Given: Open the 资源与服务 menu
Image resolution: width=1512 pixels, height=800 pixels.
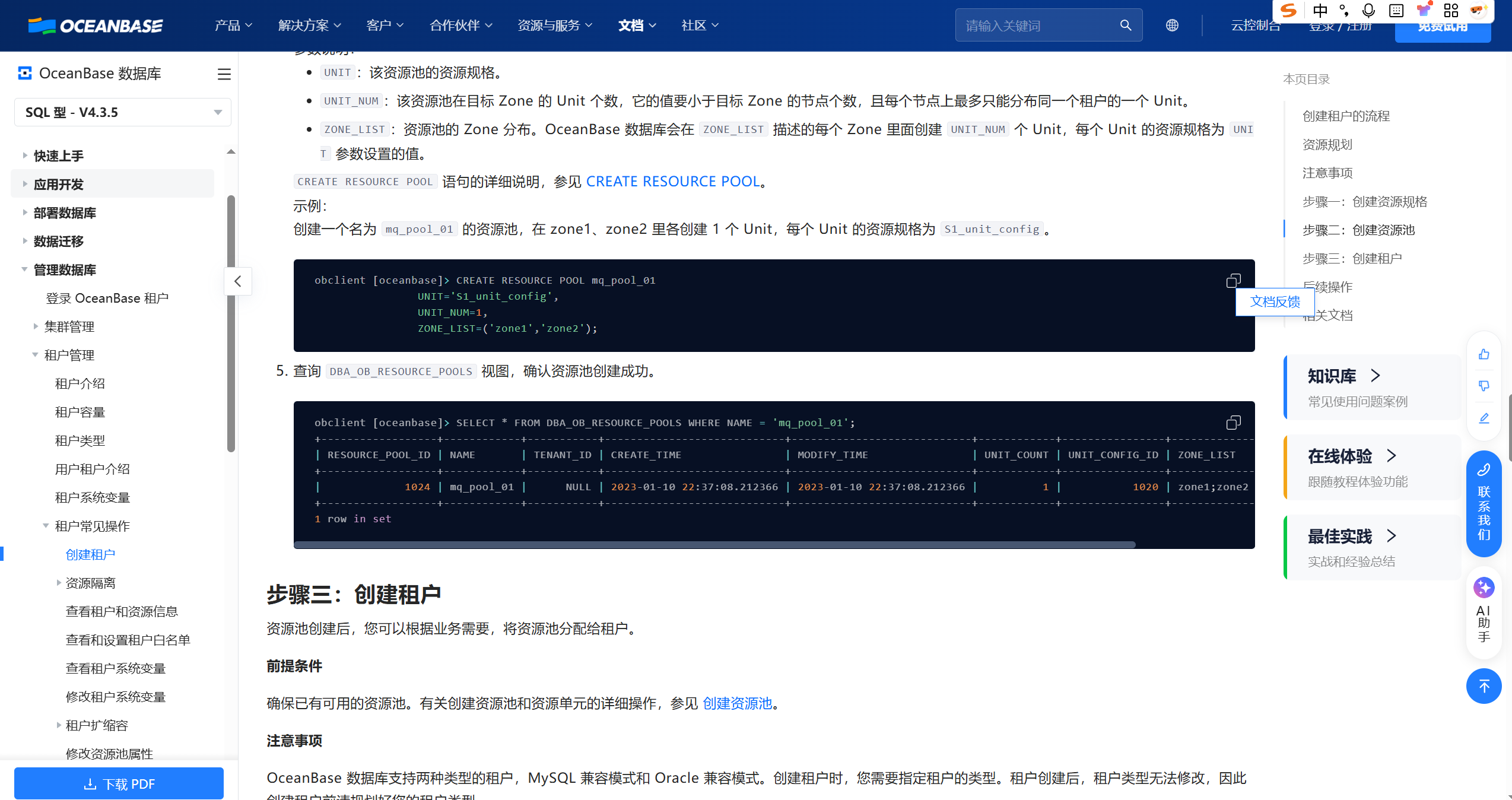Looking at the screenshot, I should pos(555,26).
